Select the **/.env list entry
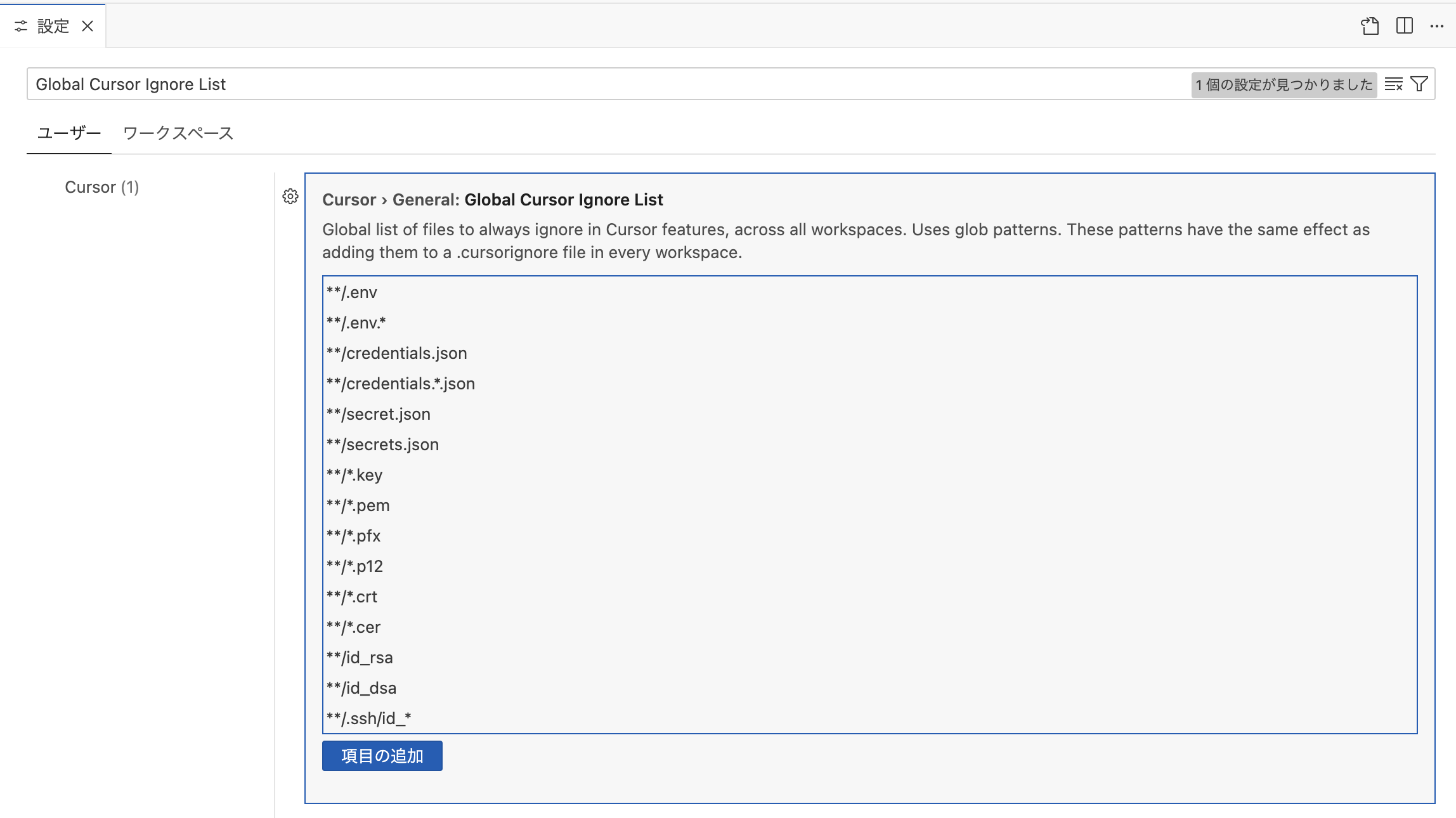Viewport: 1456px width, 818px height. pos(352,292)
